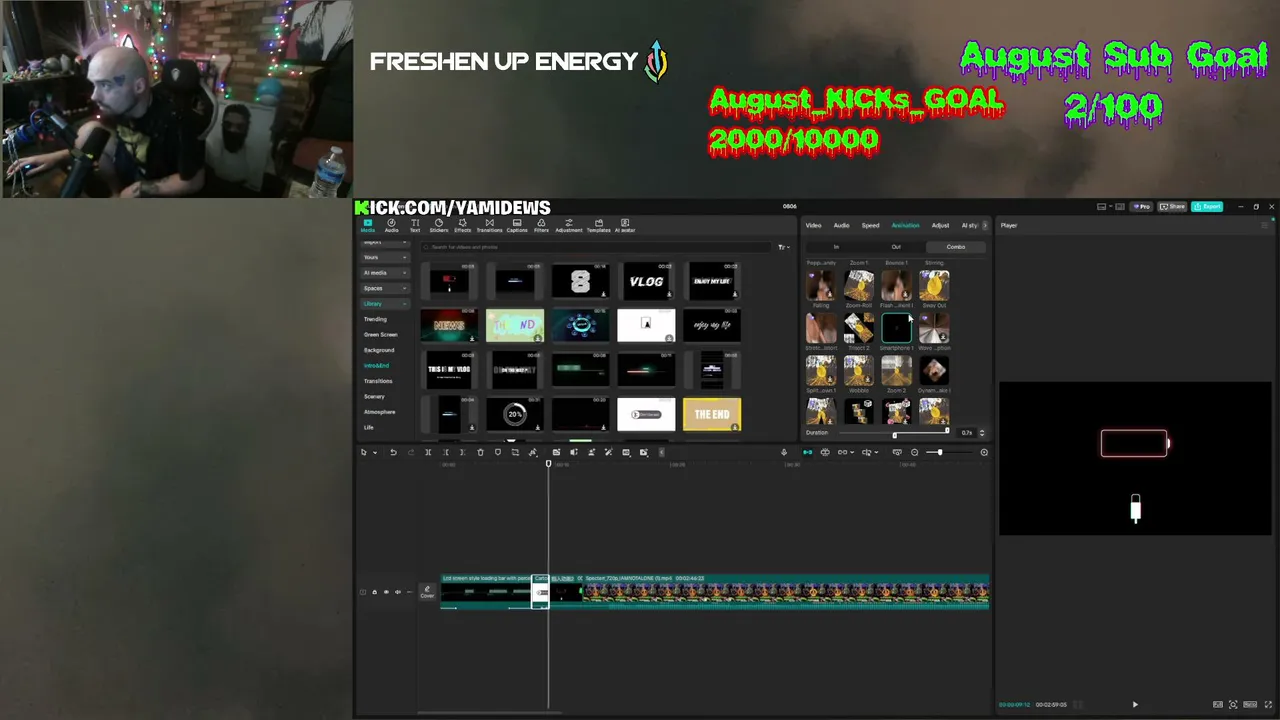Zoom out the timeline with minus icon
Image resolution: width=1280 pixels, height=720 pixels.
coord(914,453)
